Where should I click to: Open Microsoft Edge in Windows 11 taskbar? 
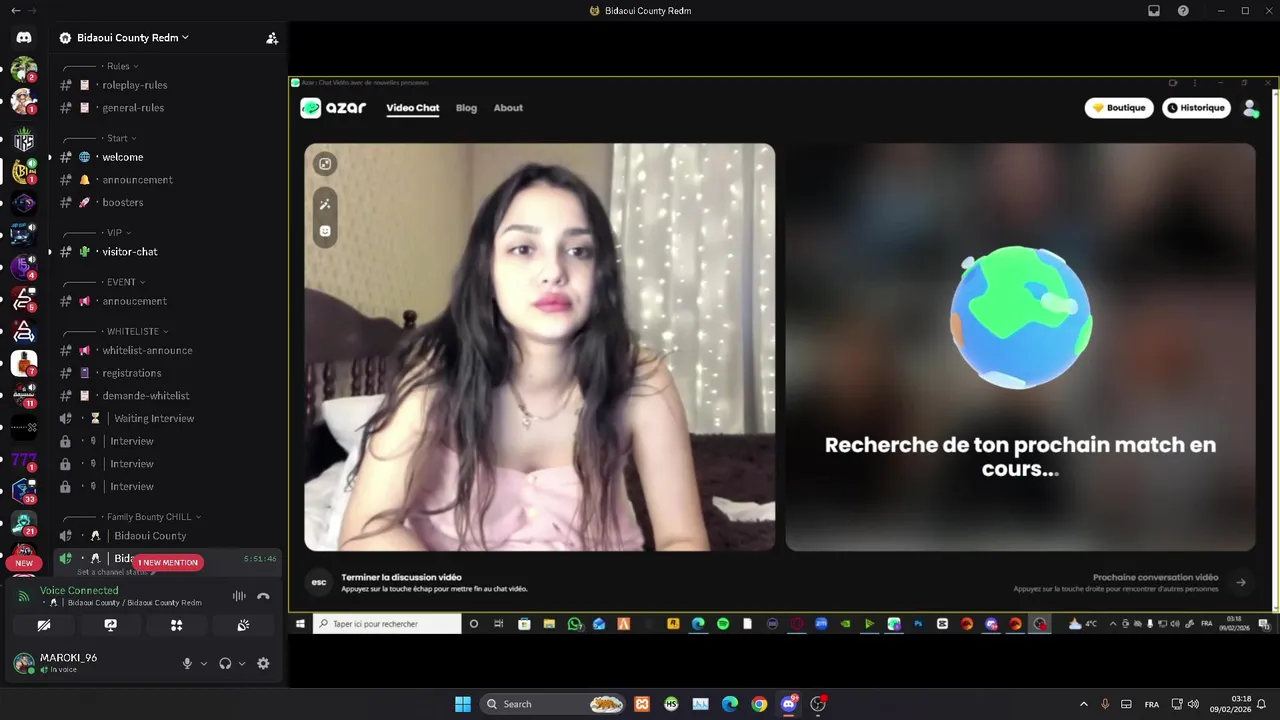(730, 704)
